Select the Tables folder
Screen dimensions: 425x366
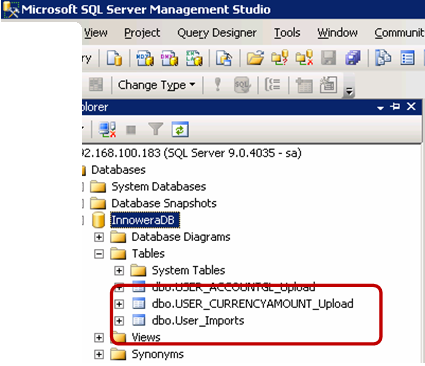[148, 254]
